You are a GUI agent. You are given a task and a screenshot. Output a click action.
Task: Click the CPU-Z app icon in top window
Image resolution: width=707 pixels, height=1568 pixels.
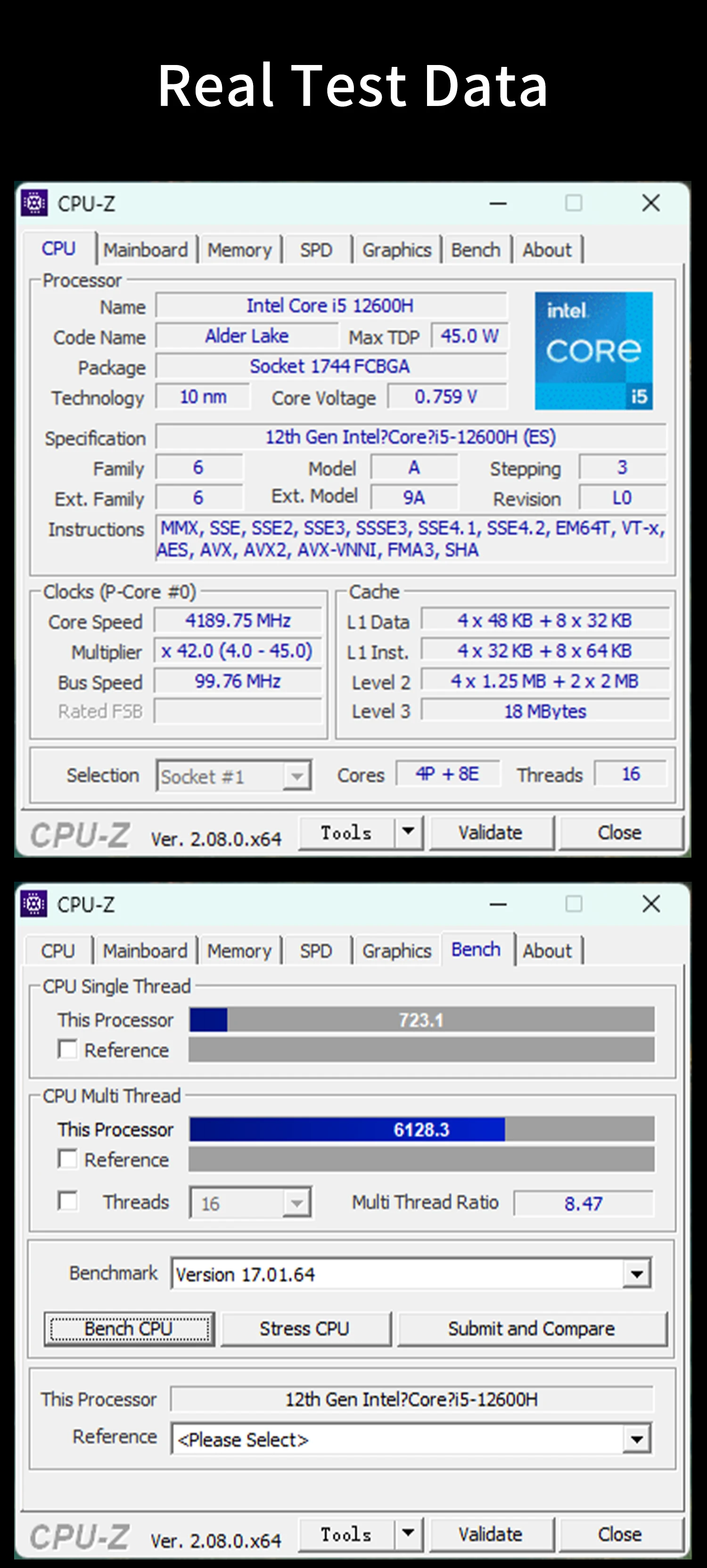34,203
